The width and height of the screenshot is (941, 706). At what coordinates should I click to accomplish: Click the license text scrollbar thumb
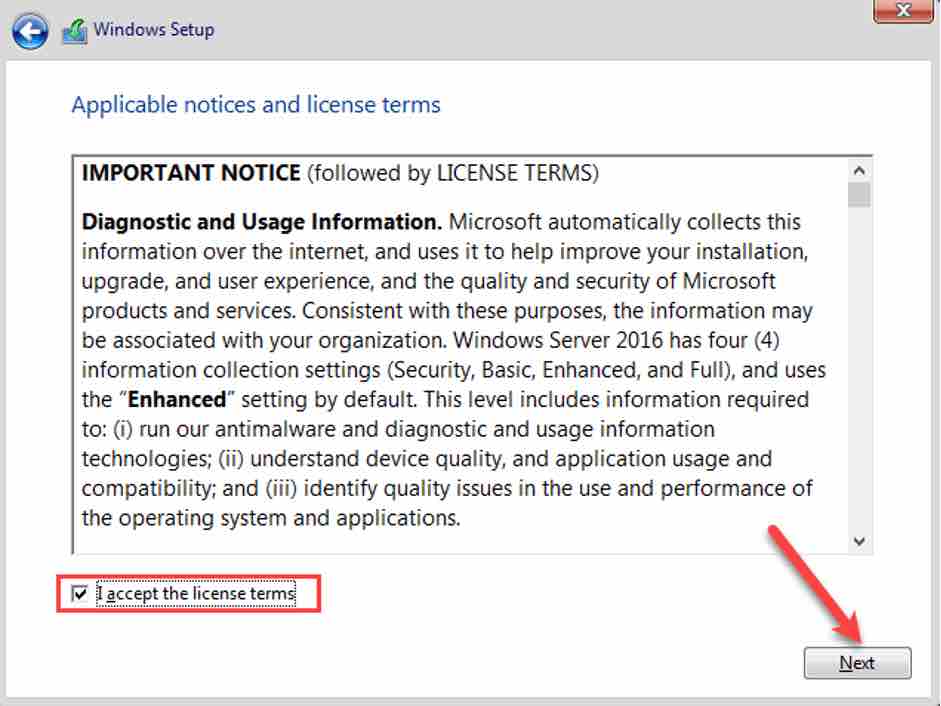(x=859, y=194)
